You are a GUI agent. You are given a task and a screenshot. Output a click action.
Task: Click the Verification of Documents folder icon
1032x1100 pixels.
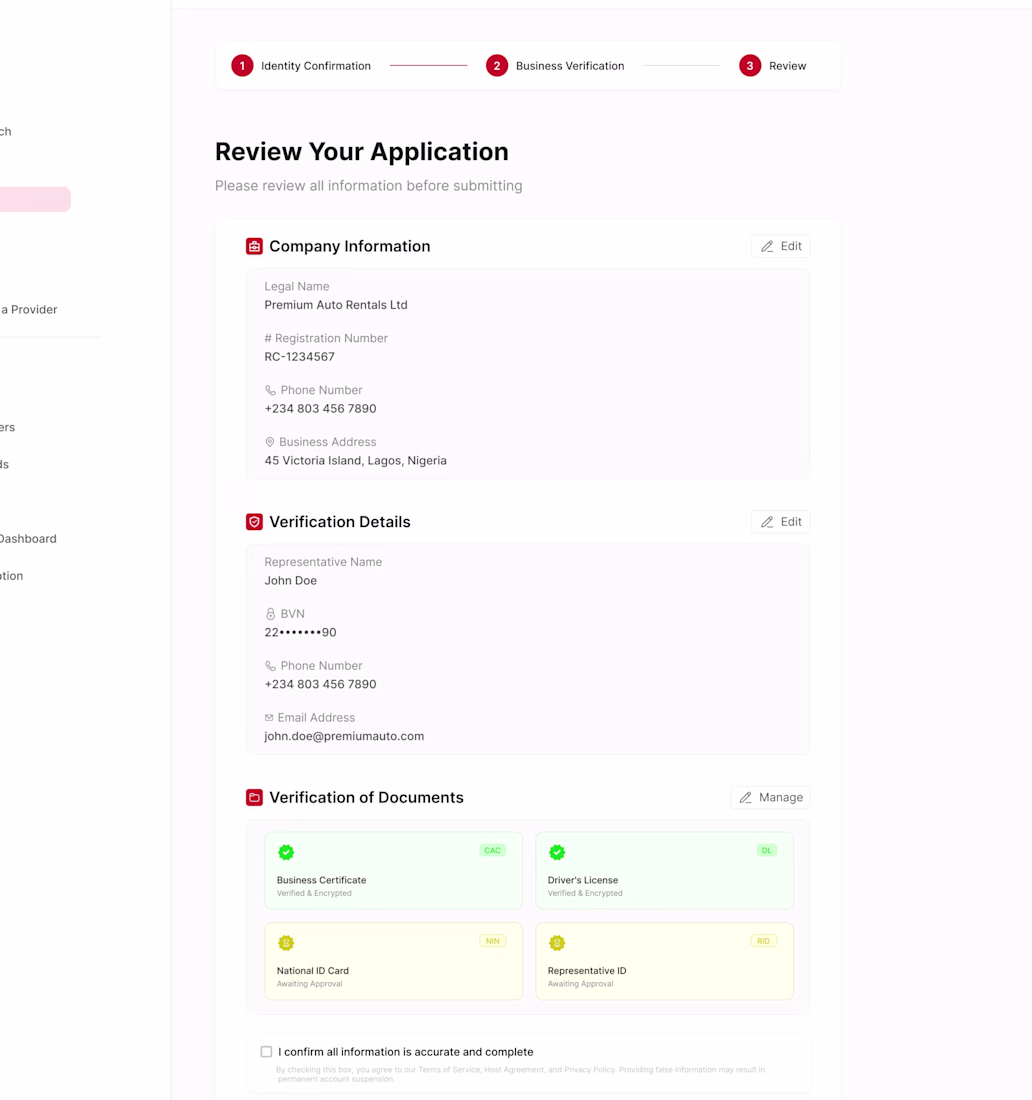(254, 798)
